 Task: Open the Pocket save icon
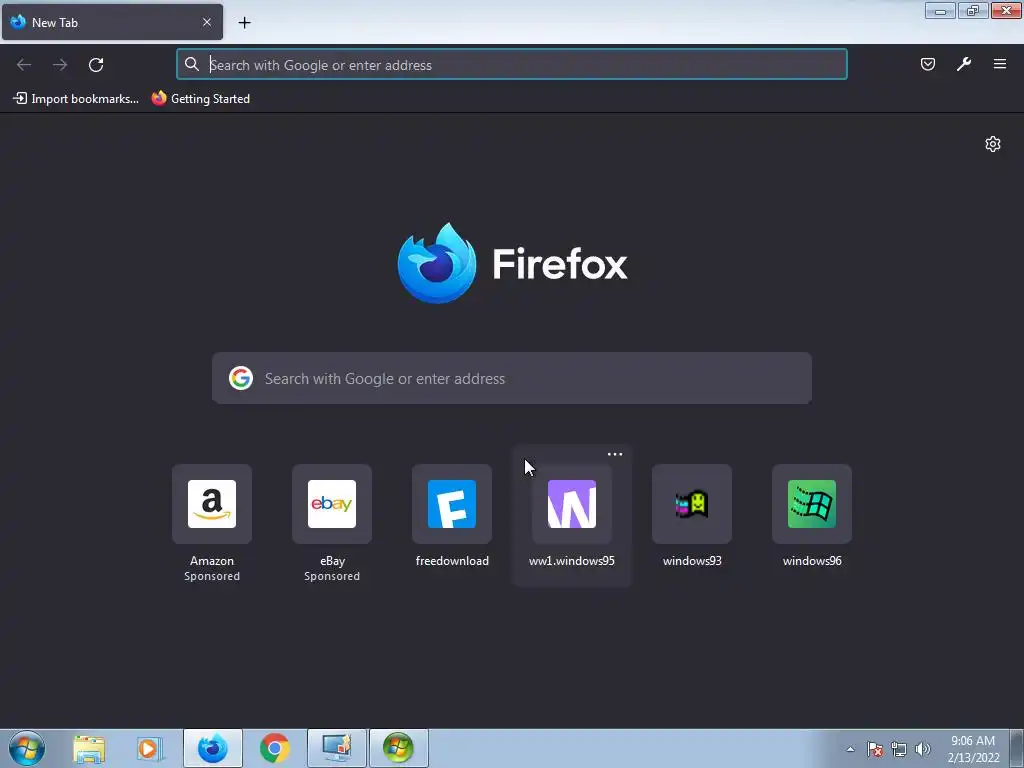click(x=928, y=64)
